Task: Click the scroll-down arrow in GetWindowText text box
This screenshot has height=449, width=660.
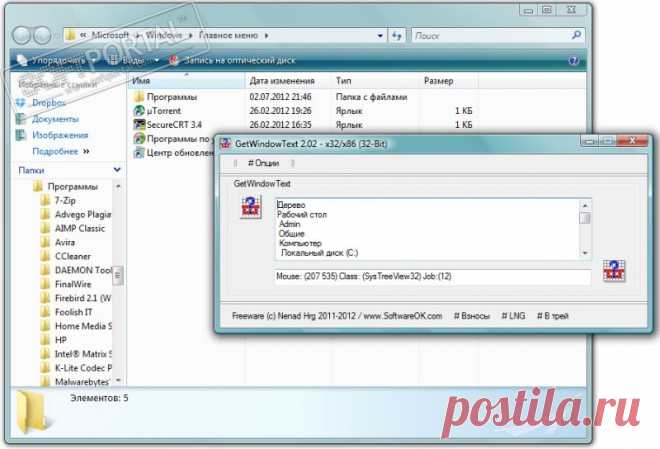Action: [x=585, y=253]
